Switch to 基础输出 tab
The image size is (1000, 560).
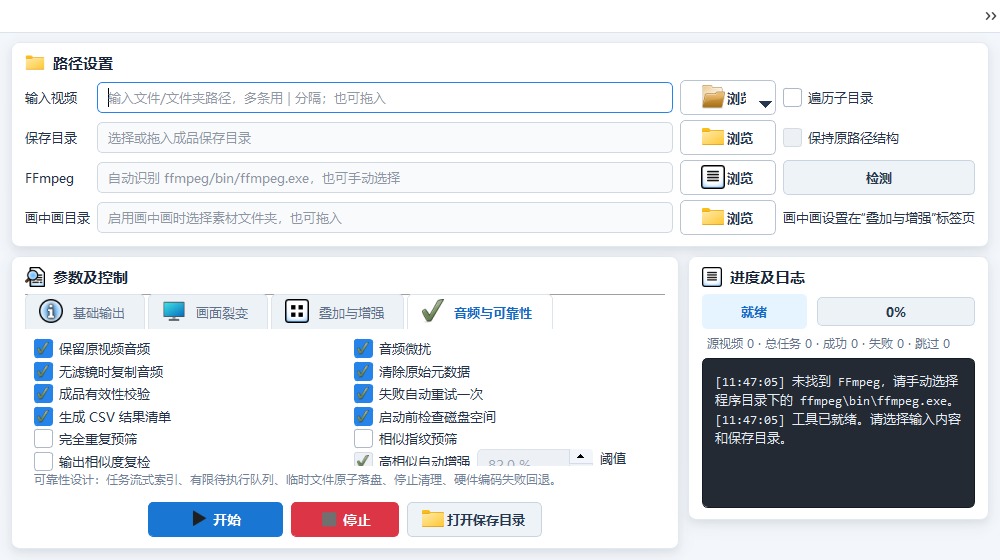point(84,312)
